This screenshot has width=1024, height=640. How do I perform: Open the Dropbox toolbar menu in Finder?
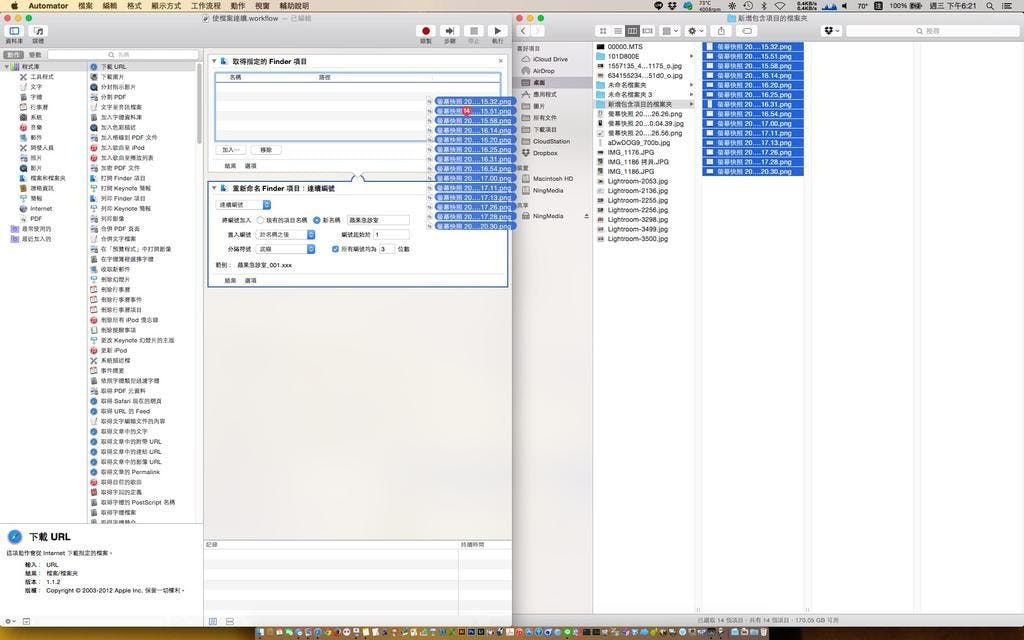pos(831,31)
